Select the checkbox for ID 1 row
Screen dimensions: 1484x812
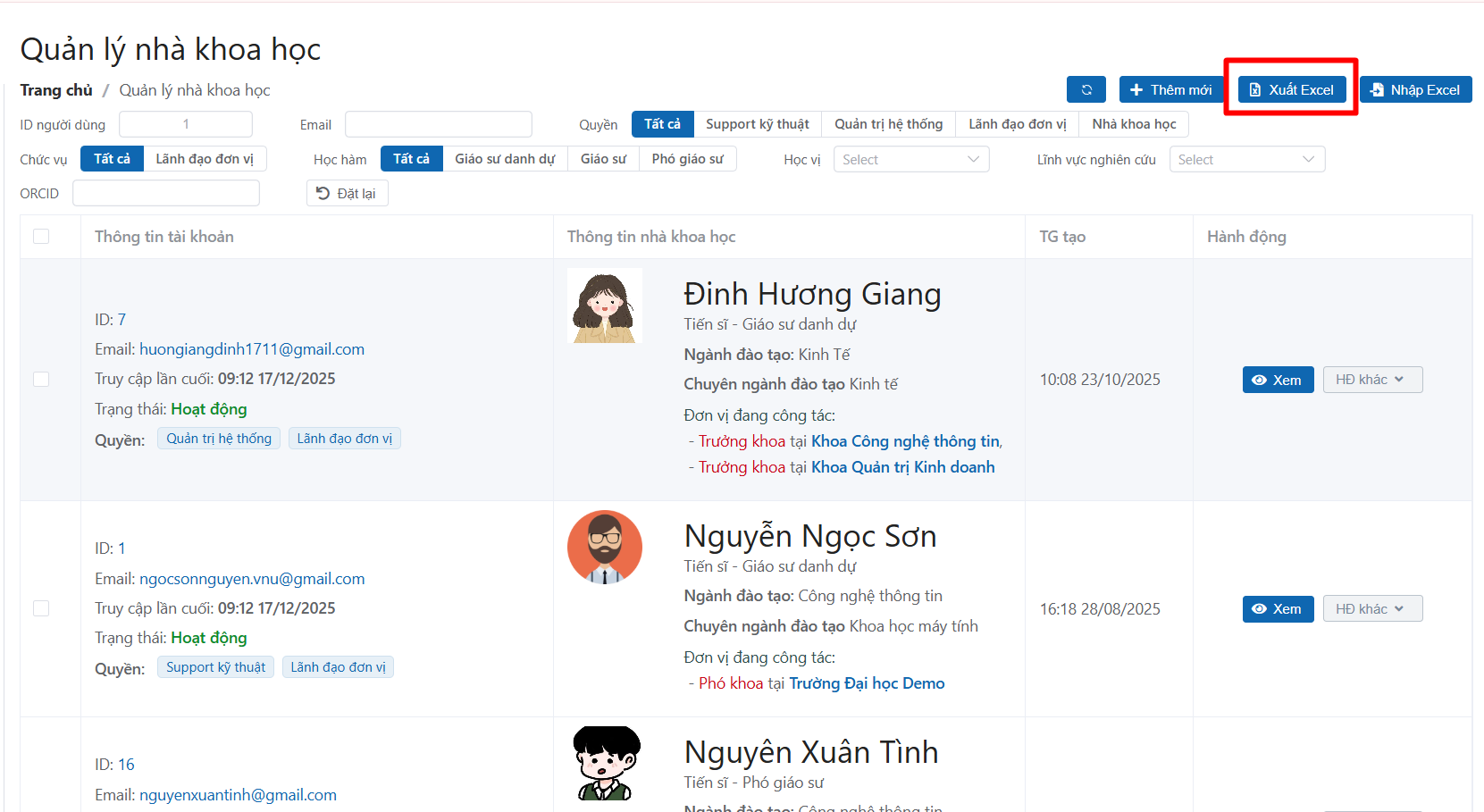point(41,608)
